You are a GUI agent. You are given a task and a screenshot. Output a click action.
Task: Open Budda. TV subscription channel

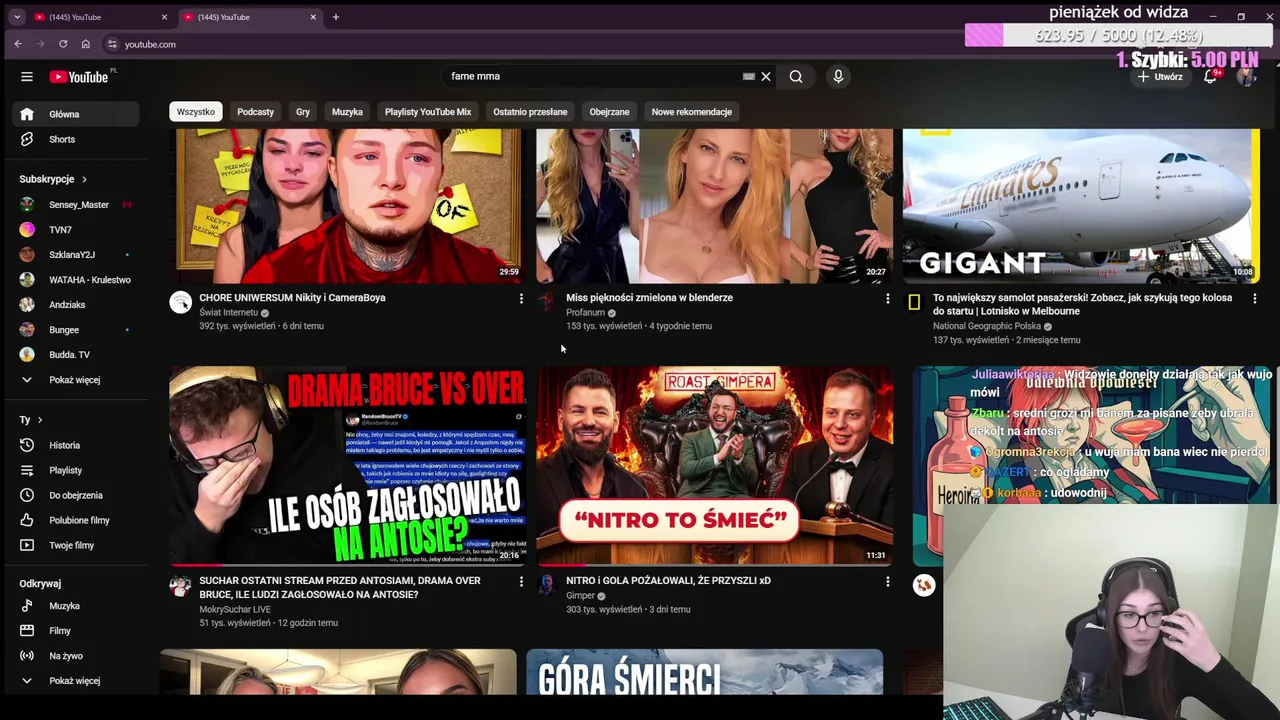(75, 355)
